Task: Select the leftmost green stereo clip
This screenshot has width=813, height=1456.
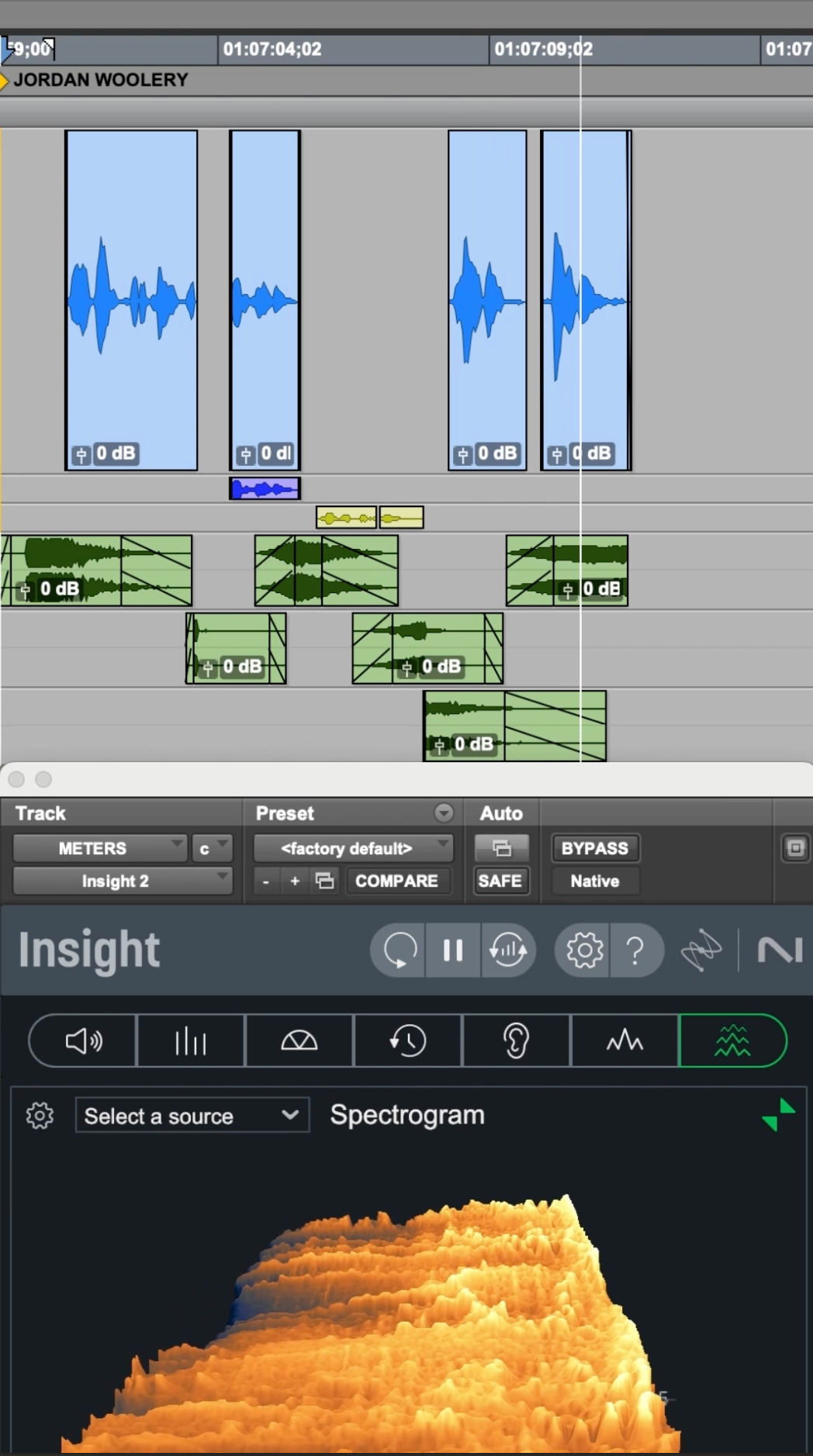Action: pyautogui.click(x=97, y=571)
